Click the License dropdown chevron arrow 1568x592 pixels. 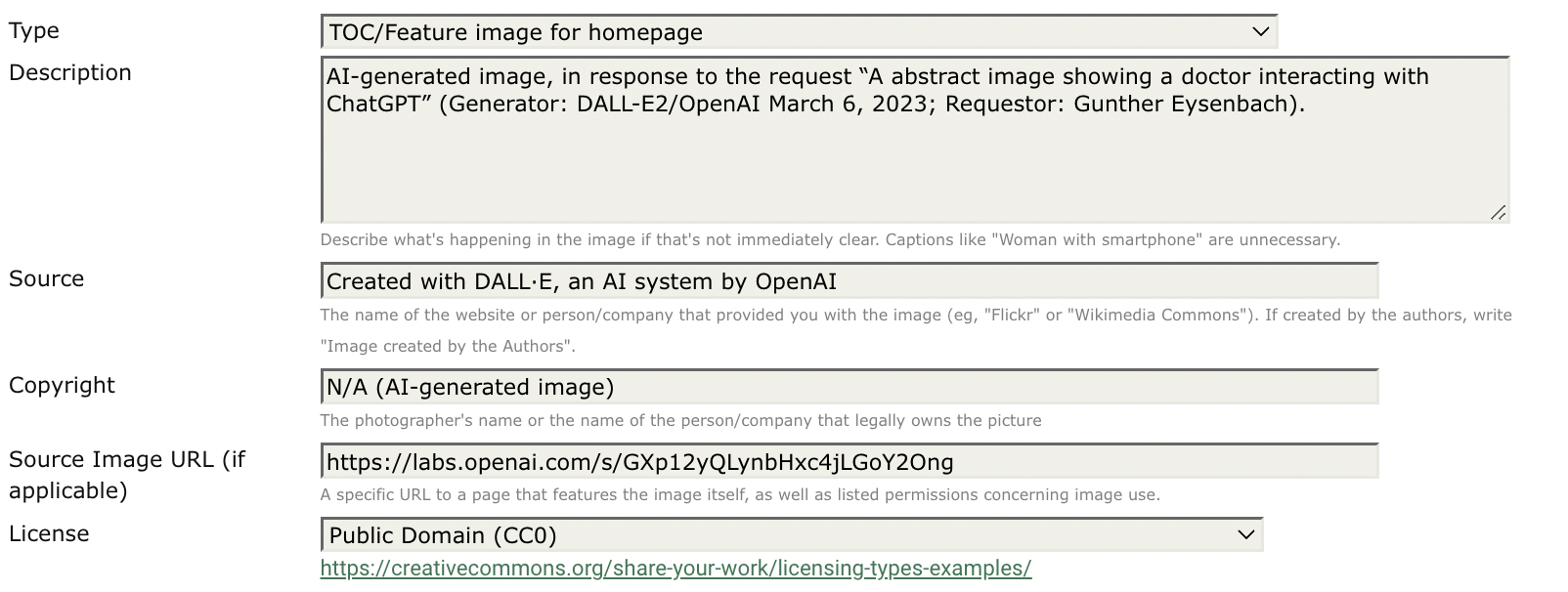point(1245,535)
